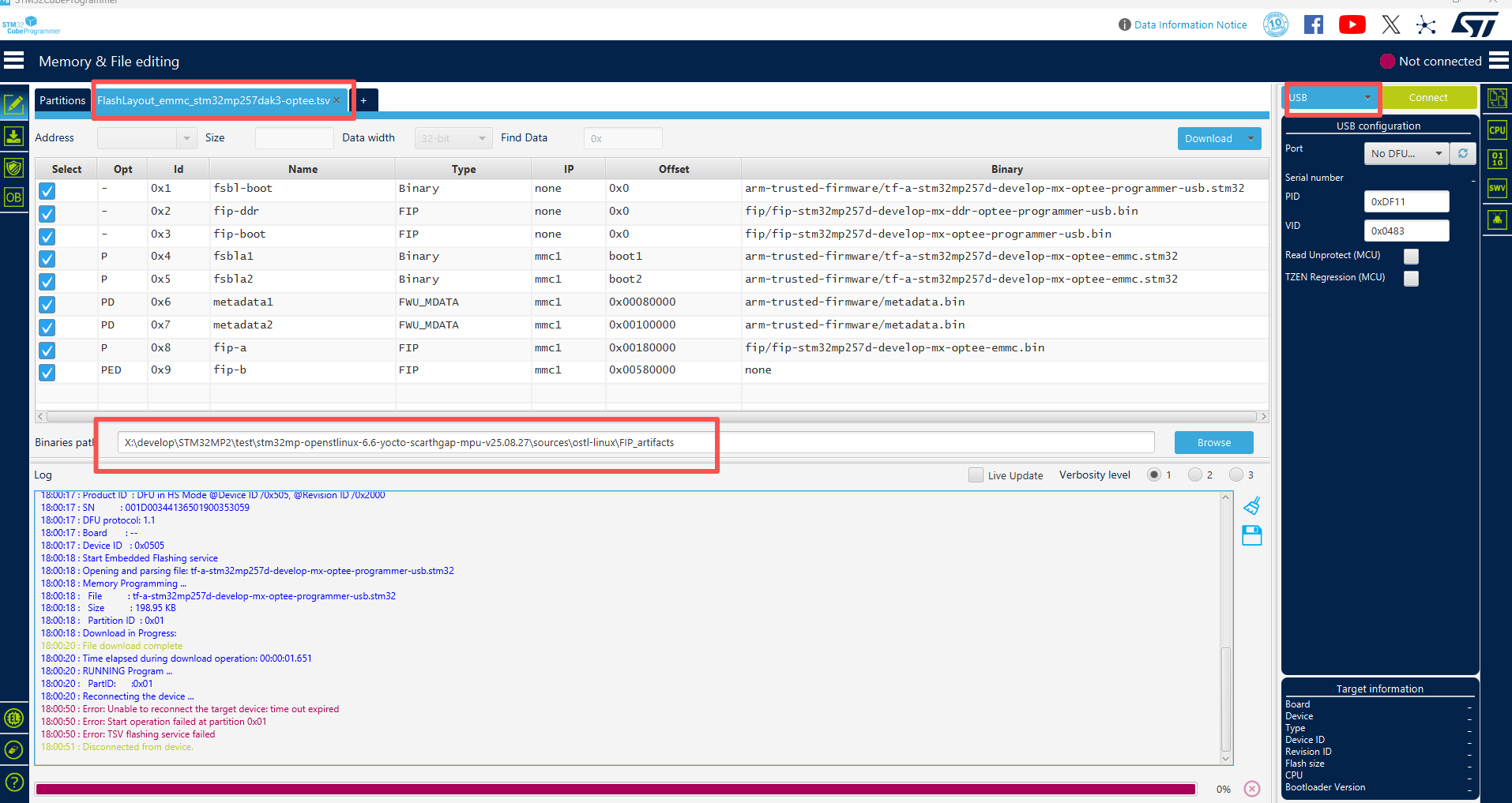The height and width of the screenshot is (803, 1512).
Task: Open the security shield panel icon
Action: [14, 167]
